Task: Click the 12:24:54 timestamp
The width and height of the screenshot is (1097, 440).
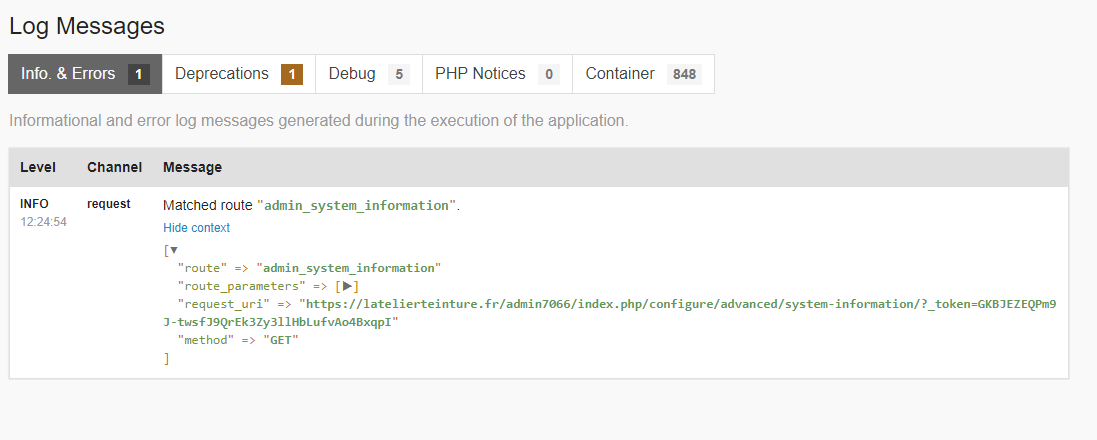Action: [x=43, y=222]
